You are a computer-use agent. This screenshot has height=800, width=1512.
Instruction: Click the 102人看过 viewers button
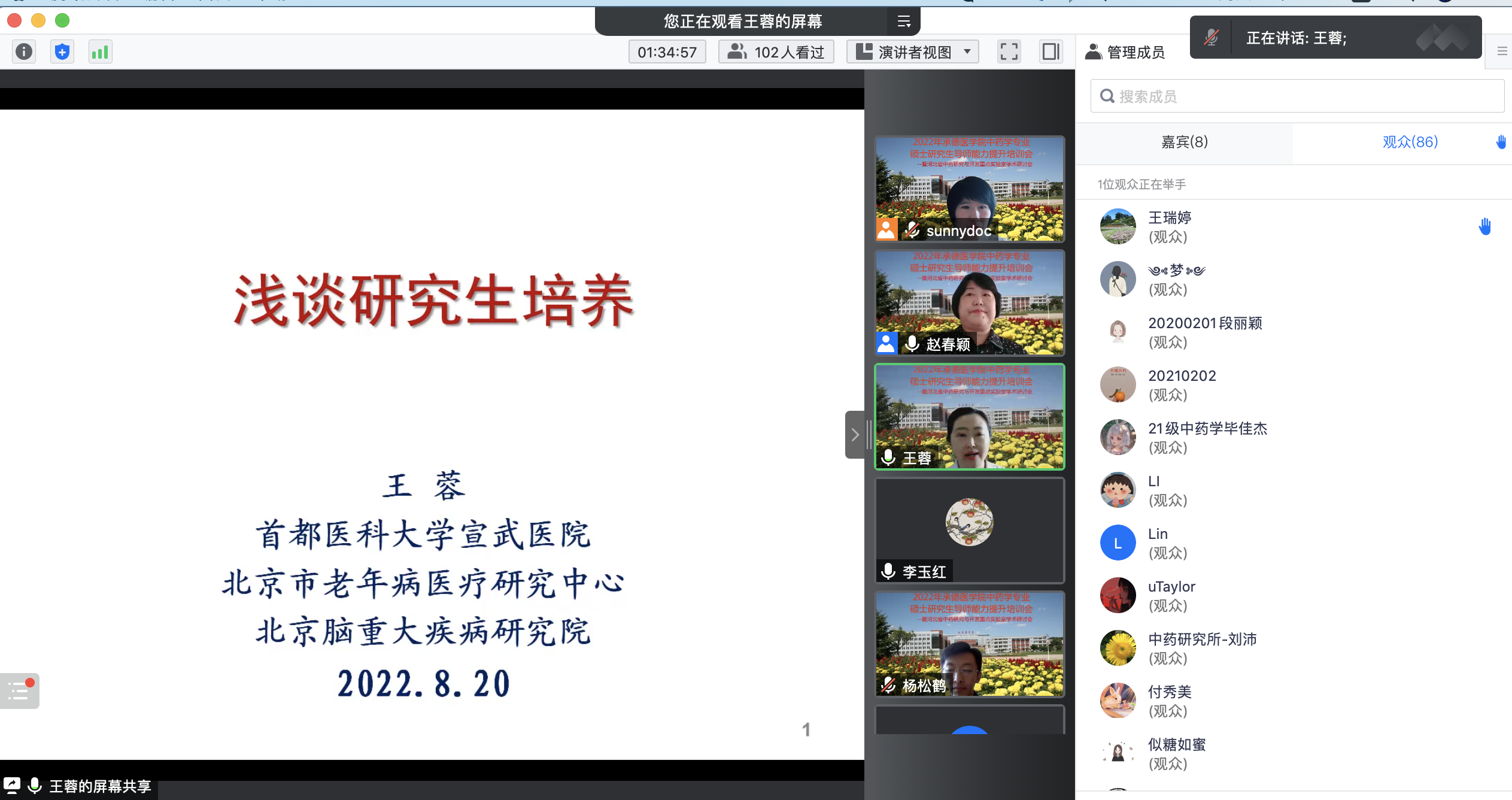coord(776,52)
